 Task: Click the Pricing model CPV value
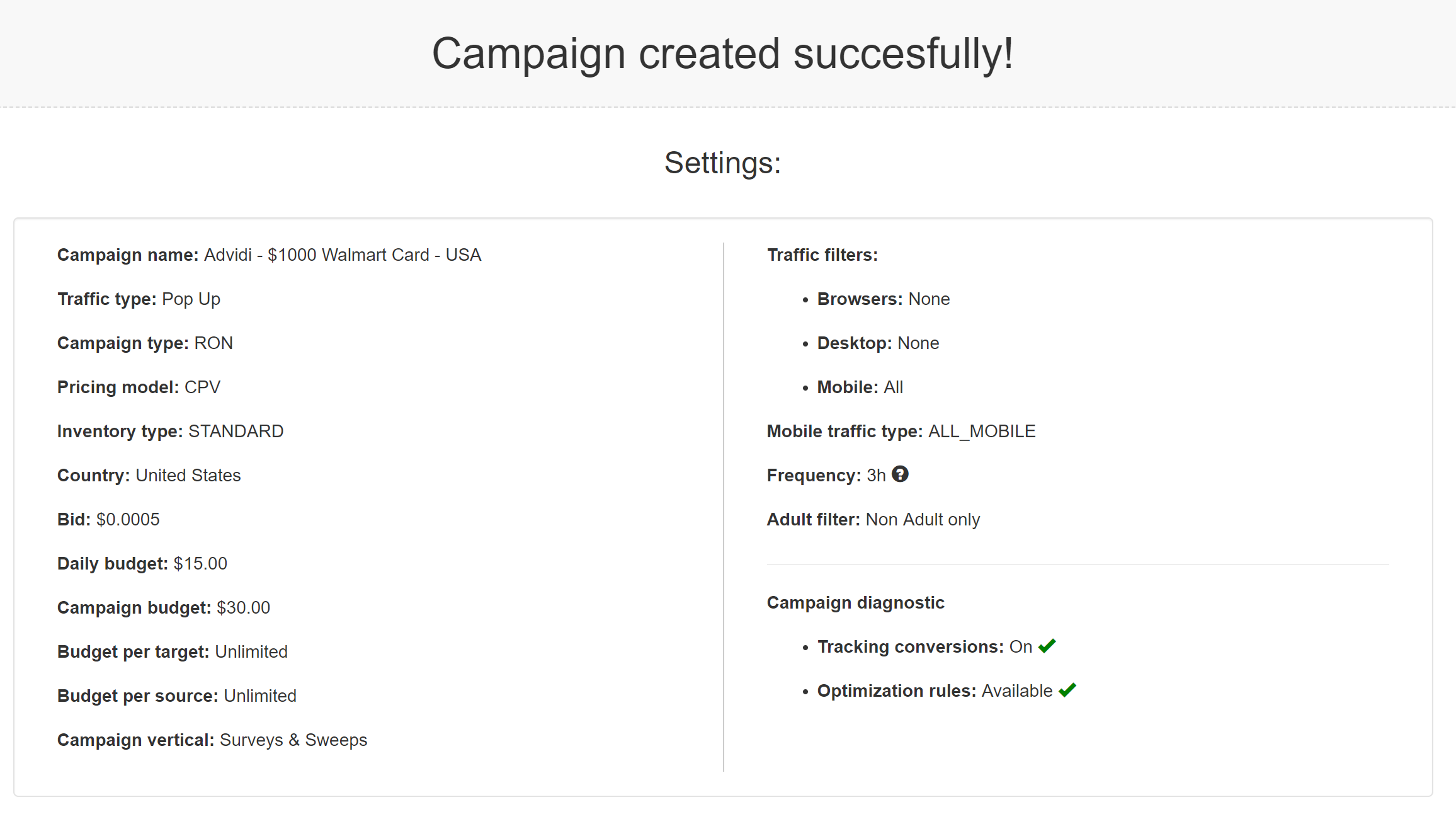click(202, 387)
